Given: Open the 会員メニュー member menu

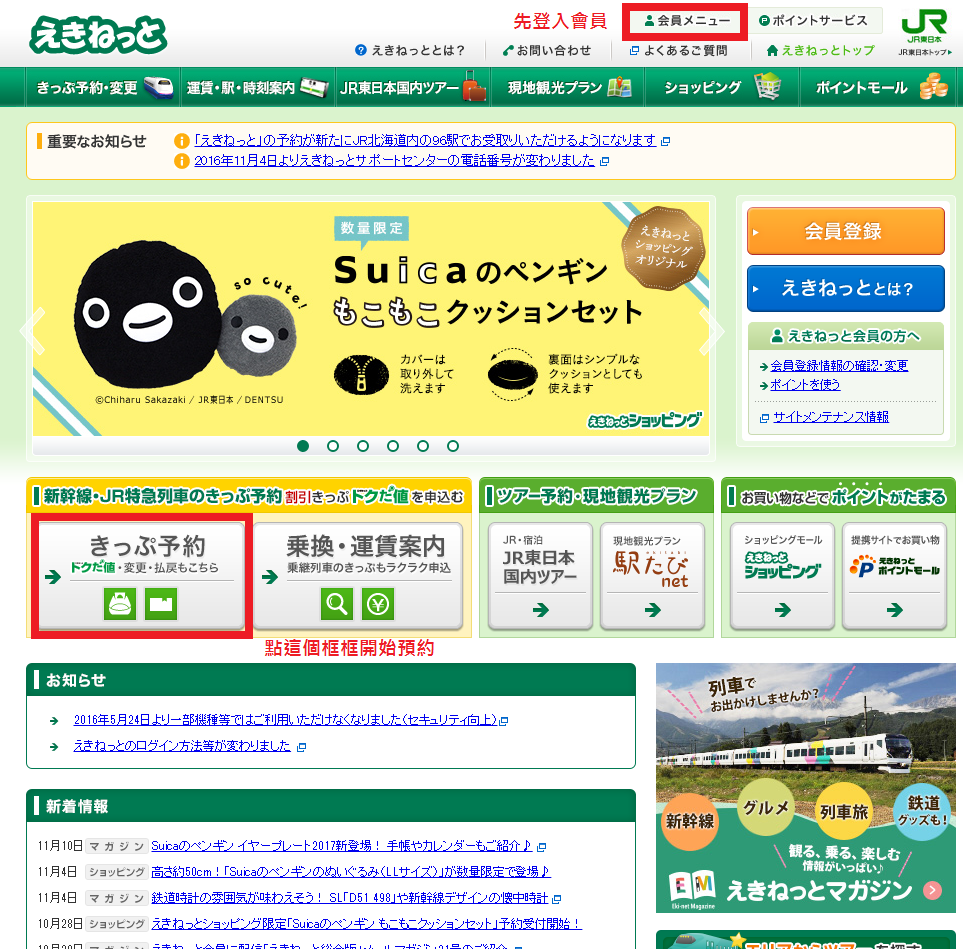Looking at the screenshot, I should coord(687,21).
